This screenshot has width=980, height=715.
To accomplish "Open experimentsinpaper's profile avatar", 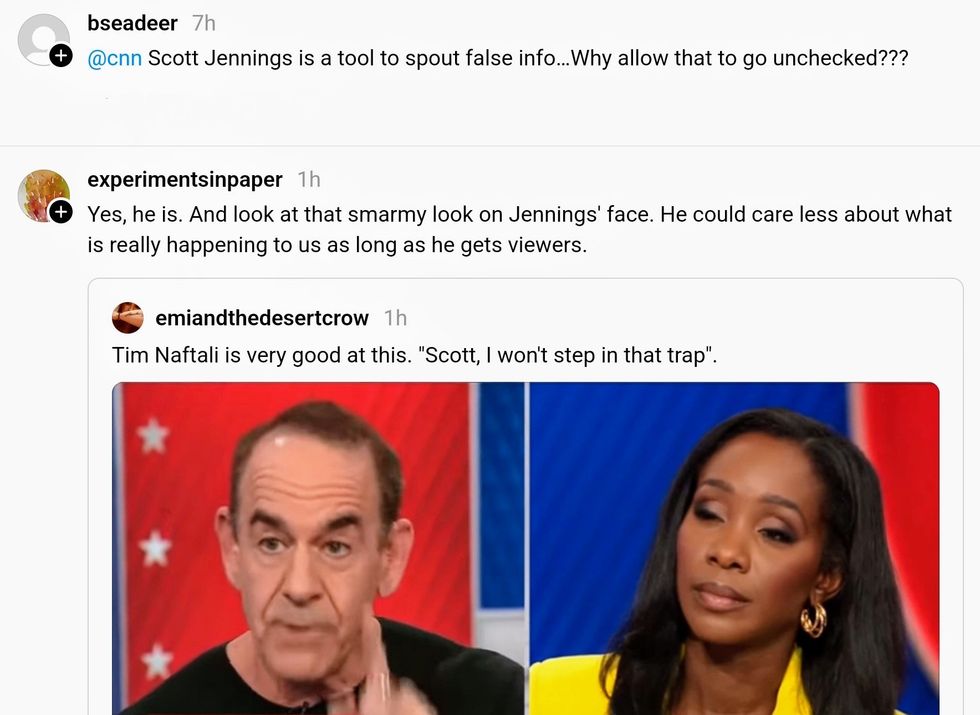I will pyautogui.click(x=44, y=196).
